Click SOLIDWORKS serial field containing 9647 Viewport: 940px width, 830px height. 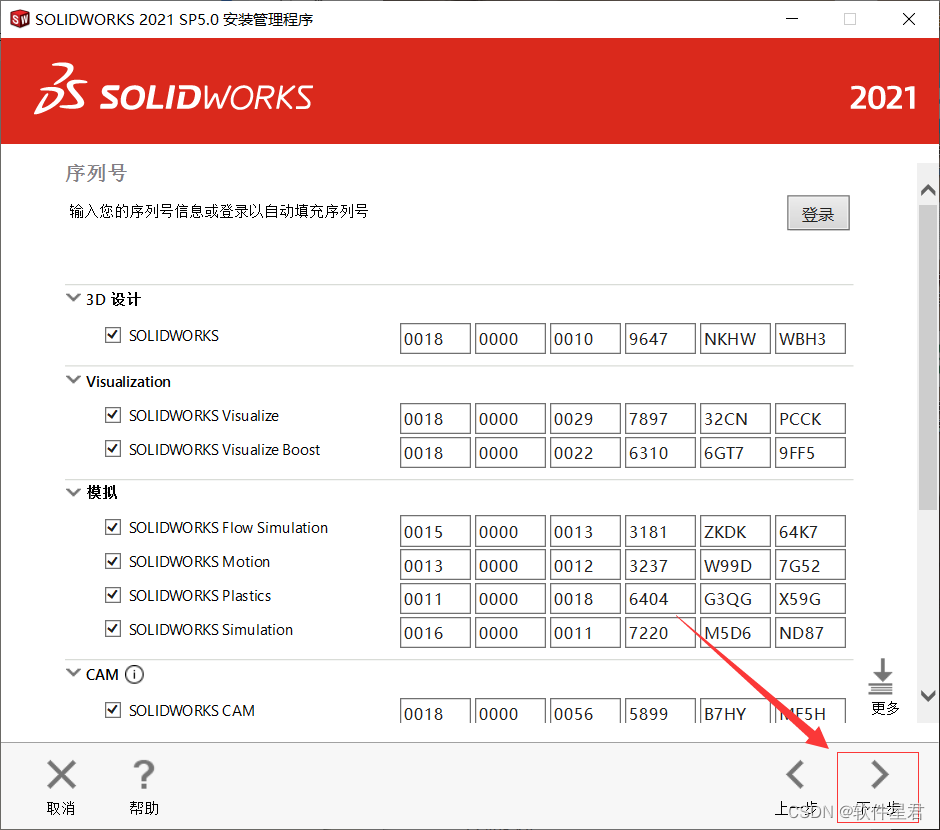[x=660, y=339]
